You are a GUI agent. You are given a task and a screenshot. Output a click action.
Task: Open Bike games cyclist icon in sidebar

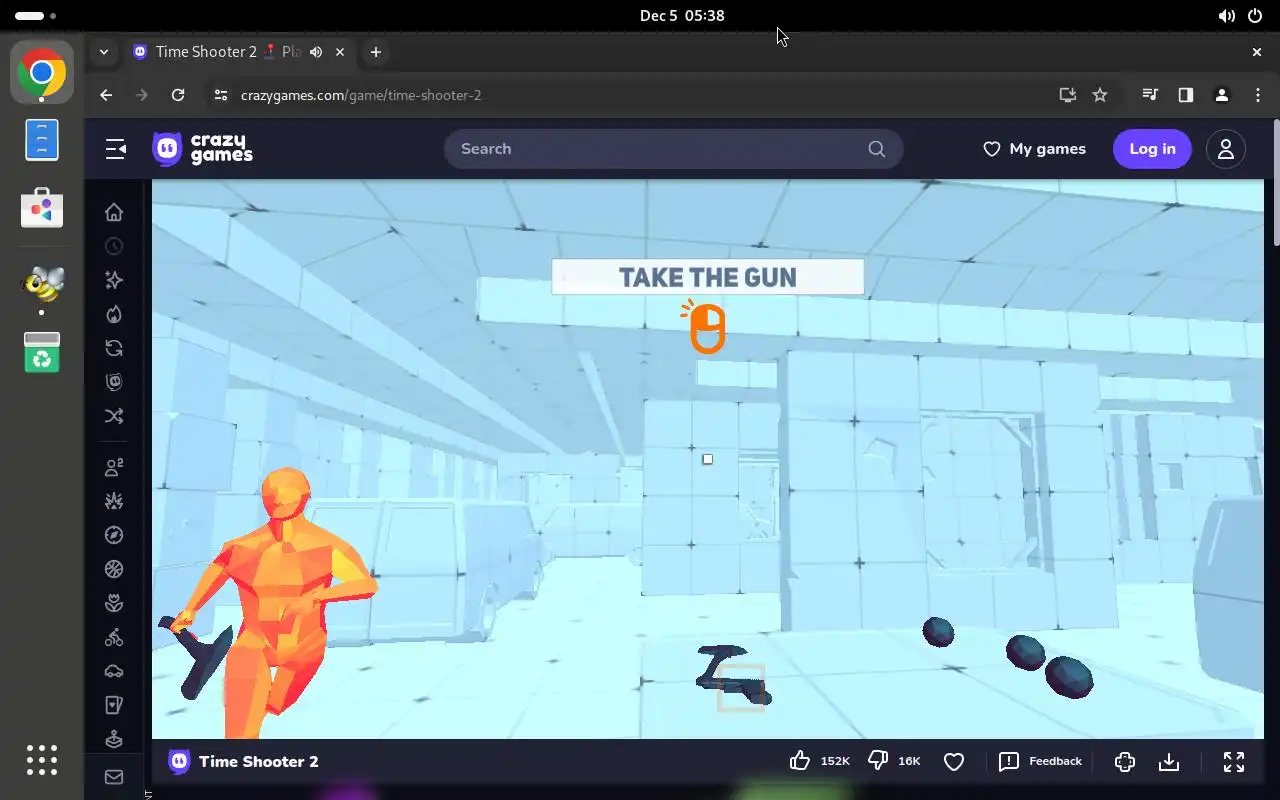pyautogui.click(x=114, y=637)
